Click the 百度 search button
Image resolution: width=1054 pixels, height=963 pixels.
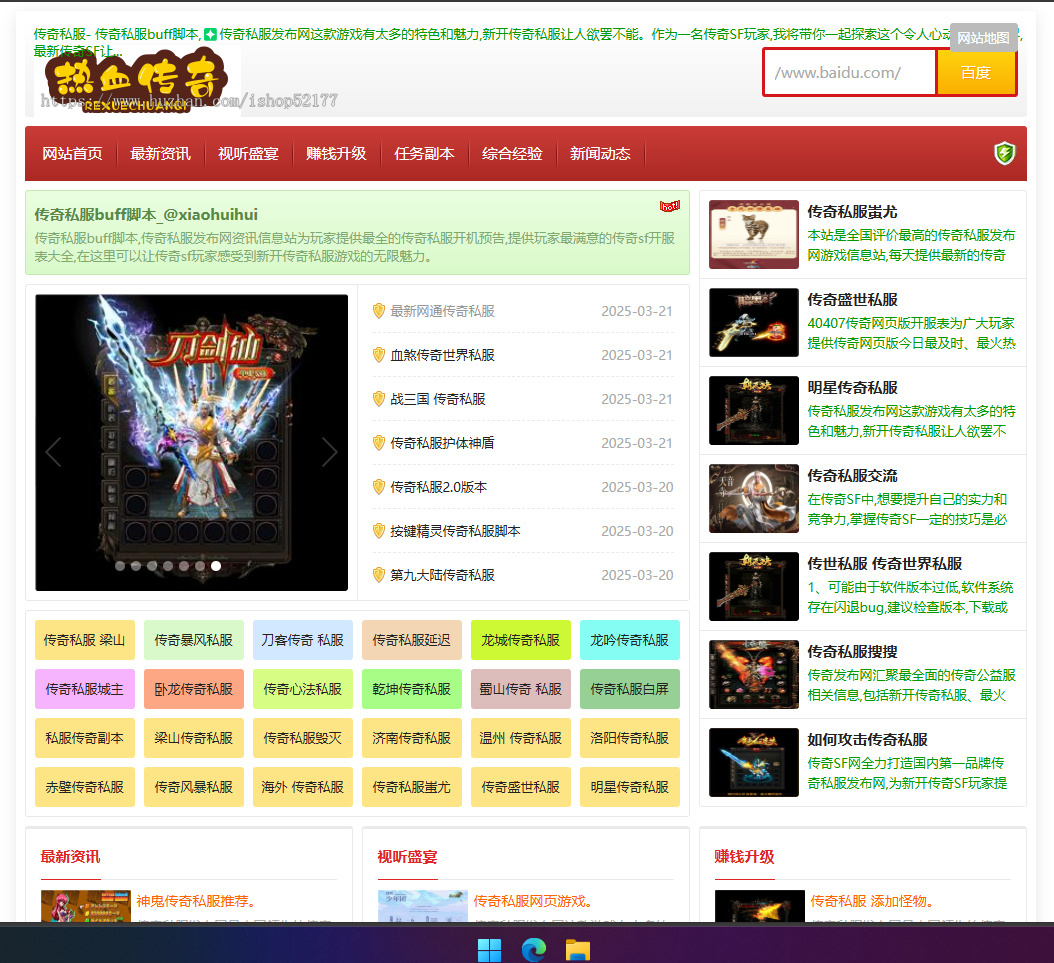pos(976,73)
